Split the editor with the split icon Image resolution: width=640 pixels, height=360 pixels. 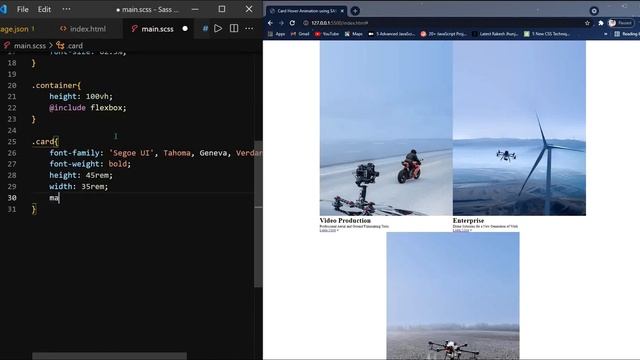click(234, 29)
